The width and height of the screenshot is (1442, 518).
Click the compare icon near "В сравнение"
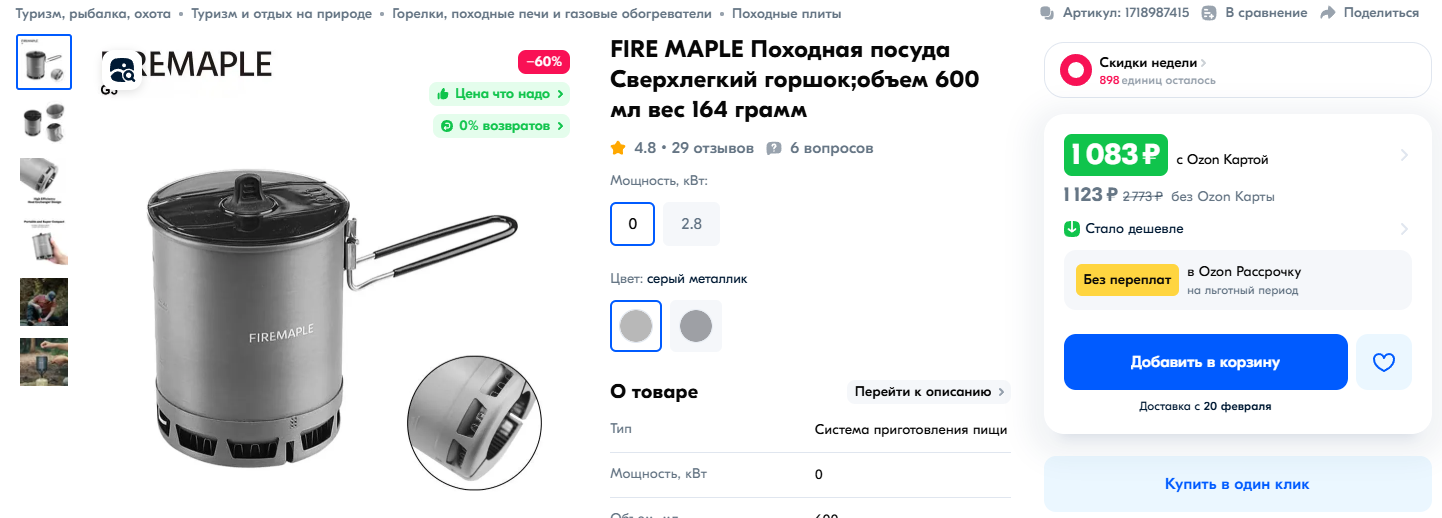coord(1209,13)
